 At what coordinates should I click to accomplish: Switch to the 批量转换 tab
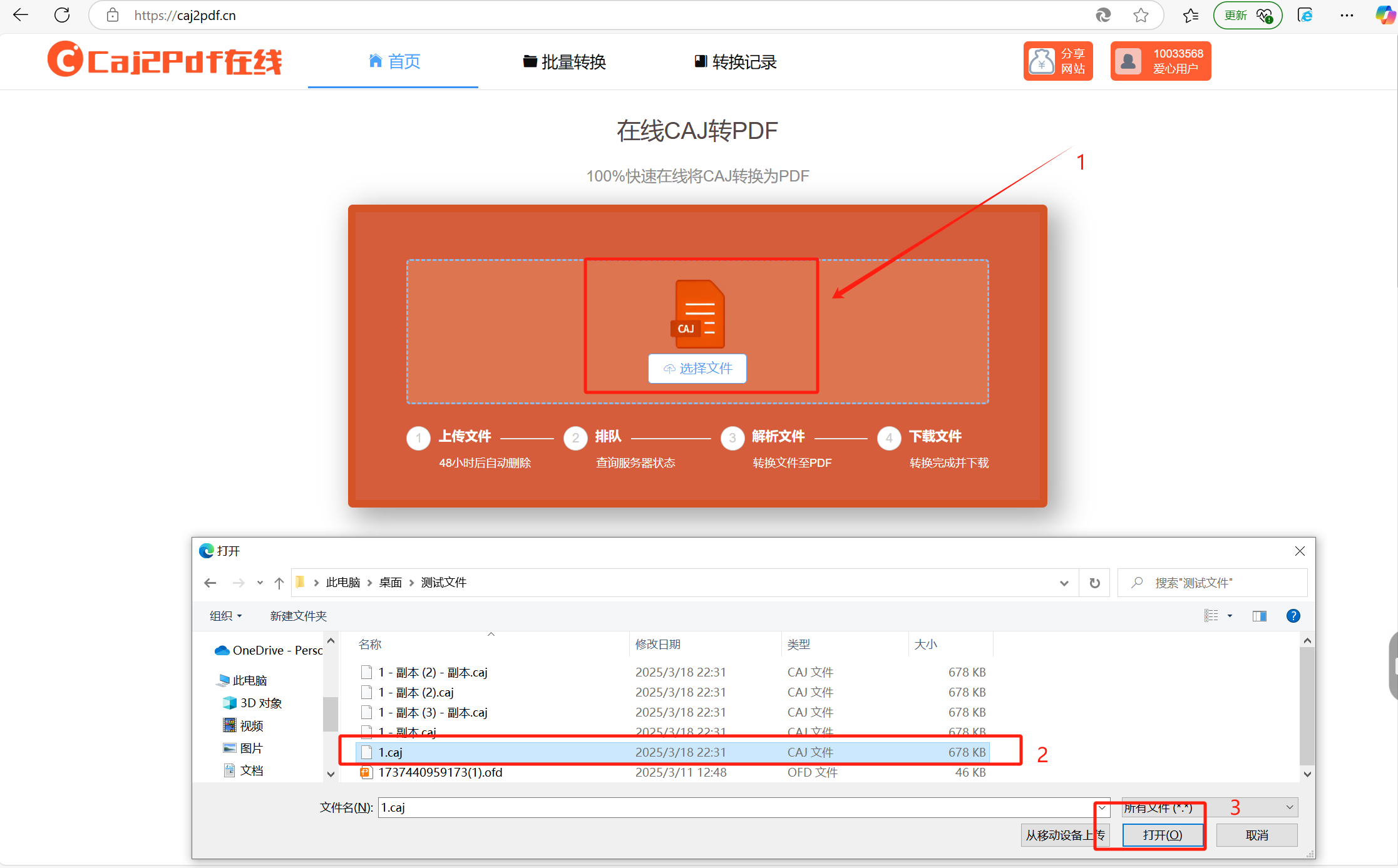click(x=565, y=62)
